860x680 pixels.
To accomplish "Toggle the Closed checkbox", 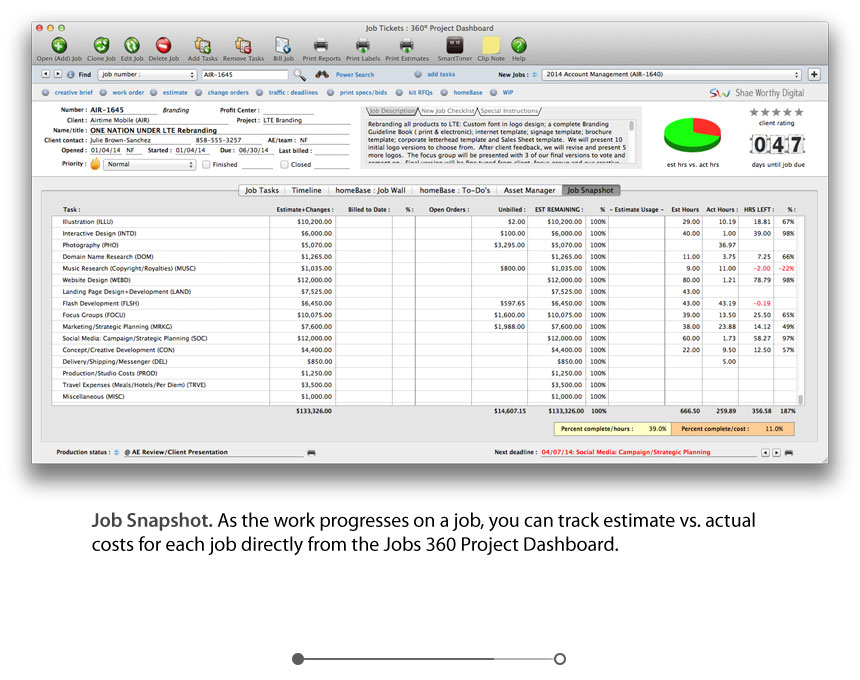I will pyautogui.click(x=285, y=165).
